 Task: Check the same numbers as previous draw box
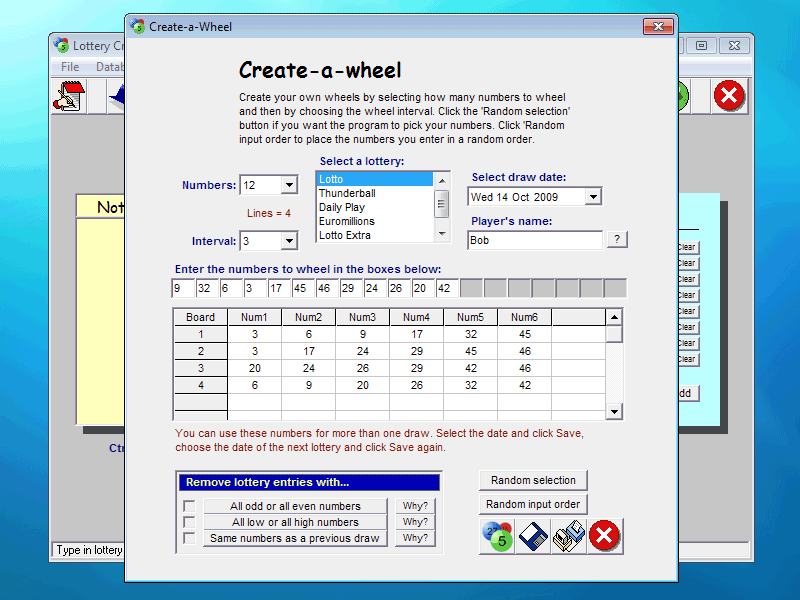click(x=188, y=538)
